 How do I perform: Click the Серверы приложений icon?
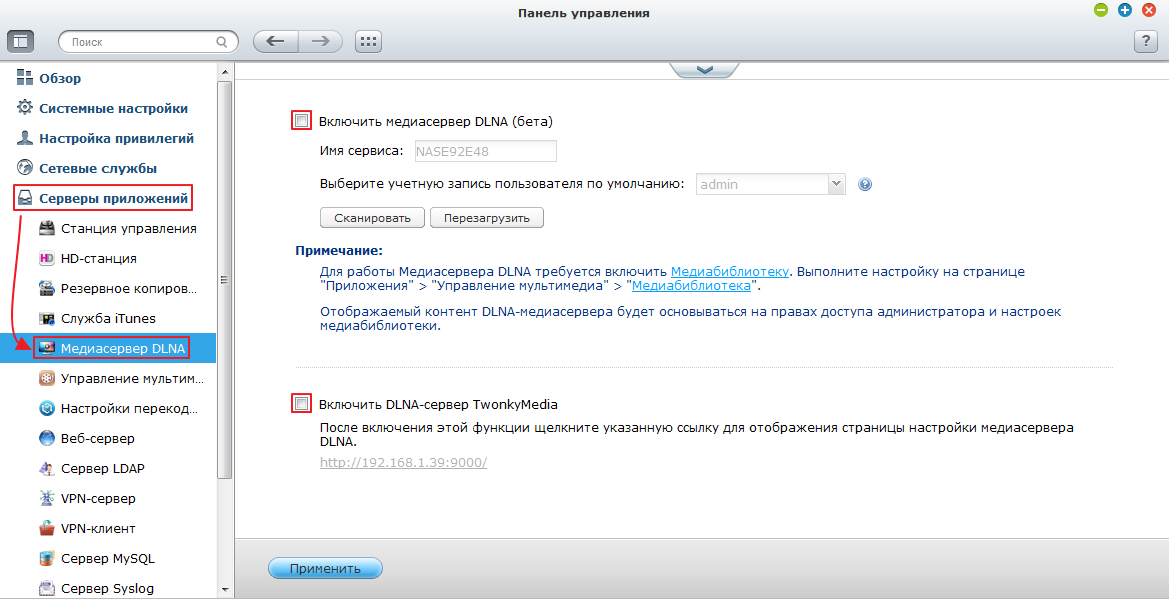(25, 198)
